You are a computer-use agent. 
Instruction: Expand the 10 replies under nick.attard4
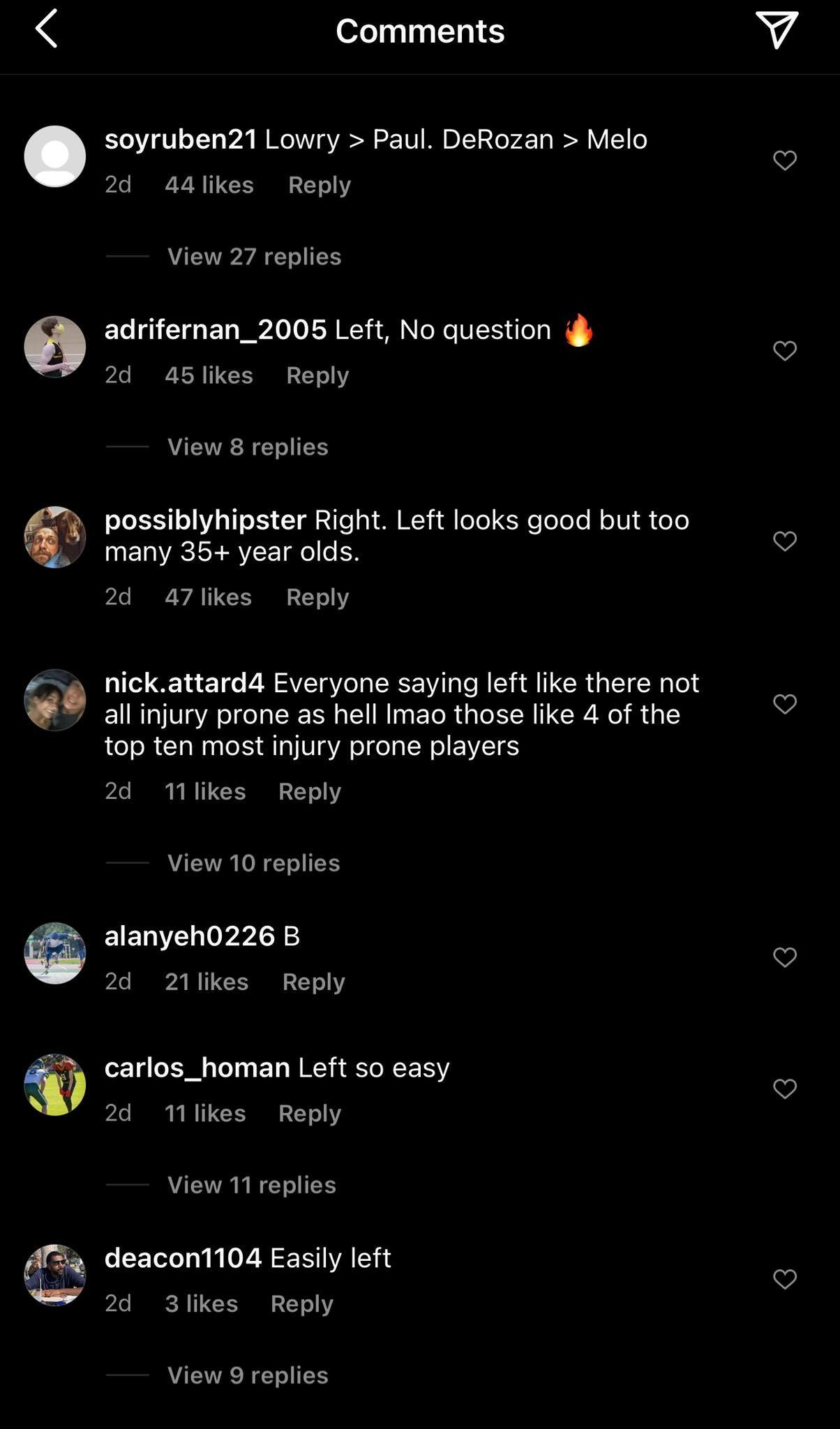click(253, 862)
